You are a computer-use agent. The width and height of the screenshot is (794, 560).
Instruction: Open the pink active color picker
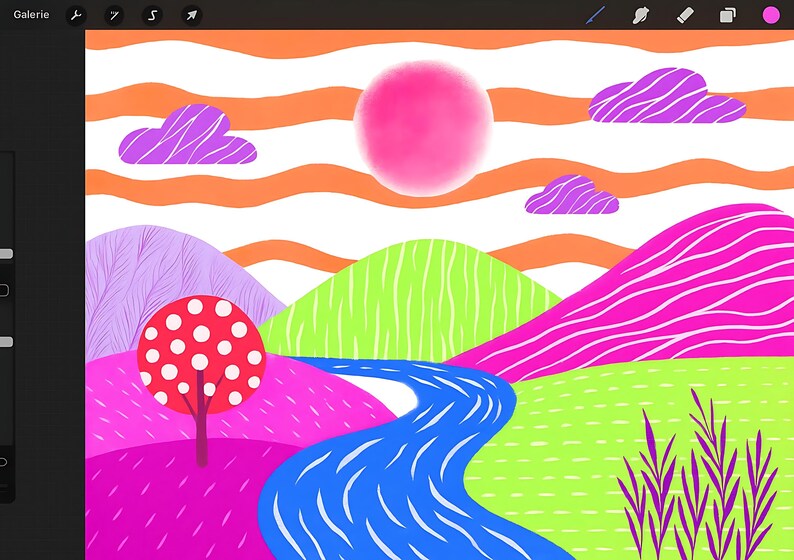771,15
